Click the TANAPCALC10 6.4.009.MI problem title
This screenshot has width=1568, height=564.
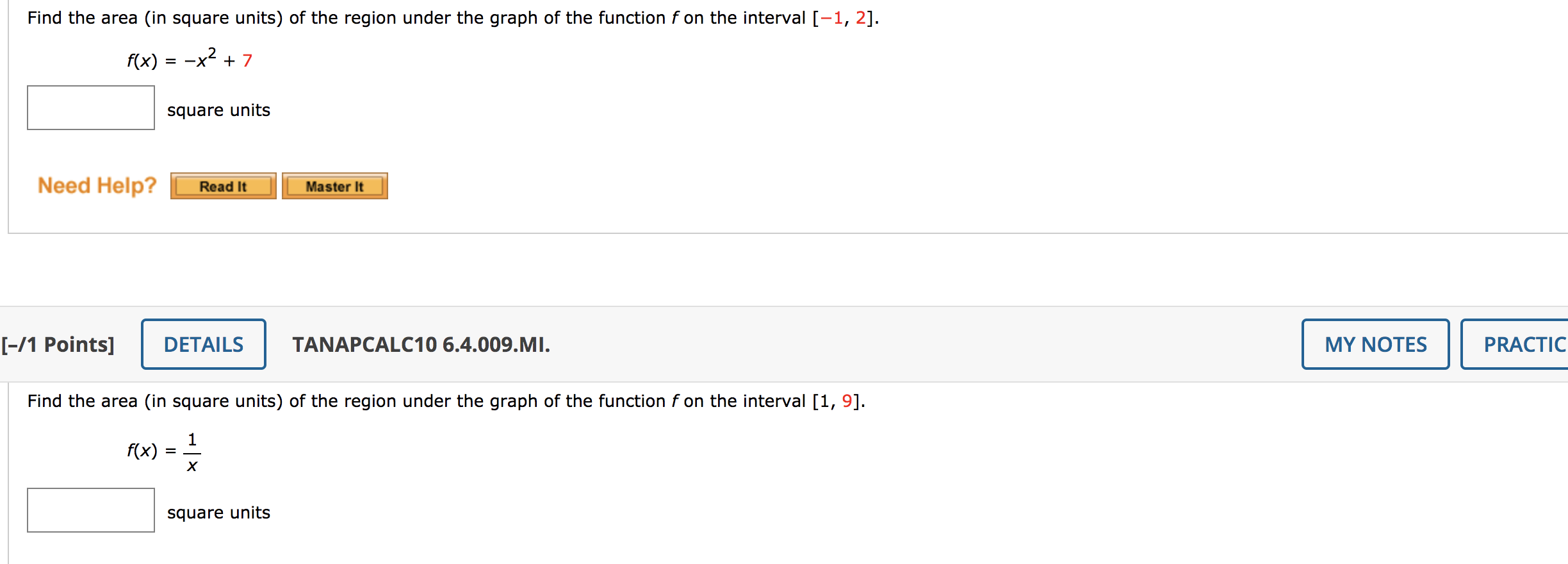(x=420, y=344)
